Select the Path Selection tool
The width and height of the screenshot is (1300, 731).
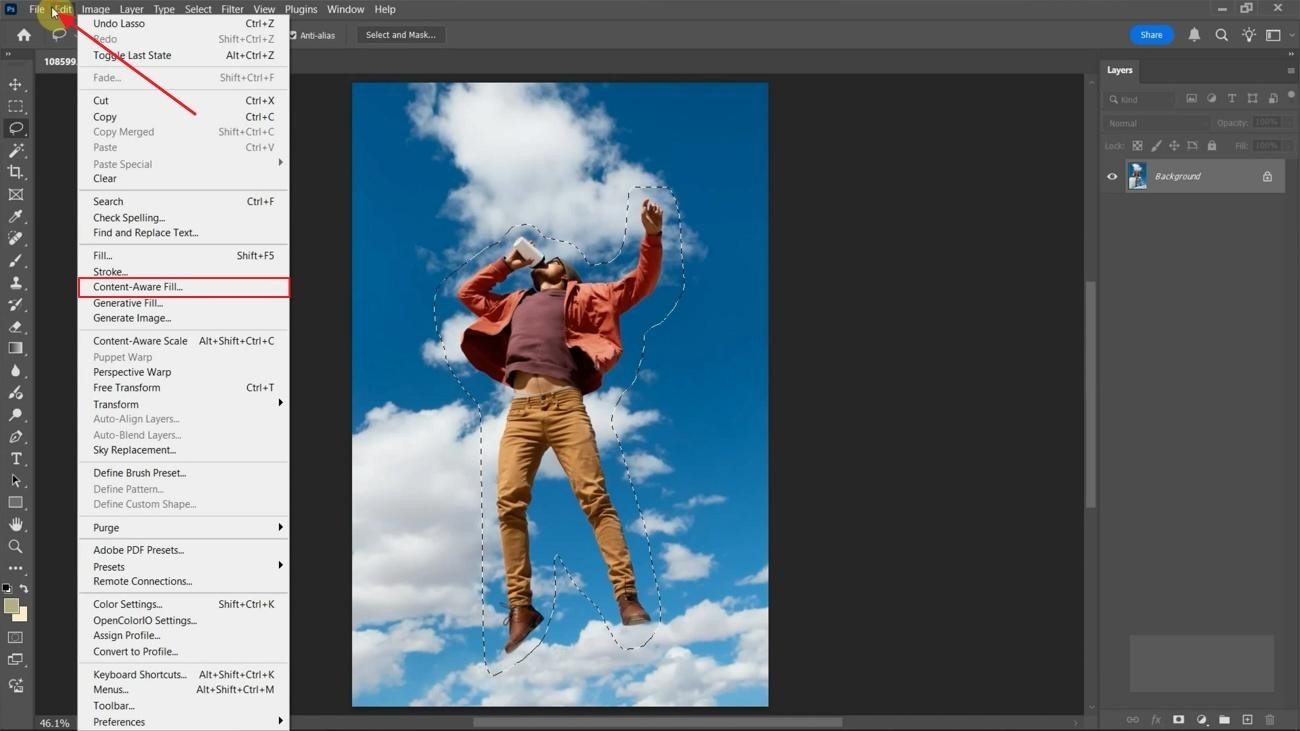tap(15, 480)
